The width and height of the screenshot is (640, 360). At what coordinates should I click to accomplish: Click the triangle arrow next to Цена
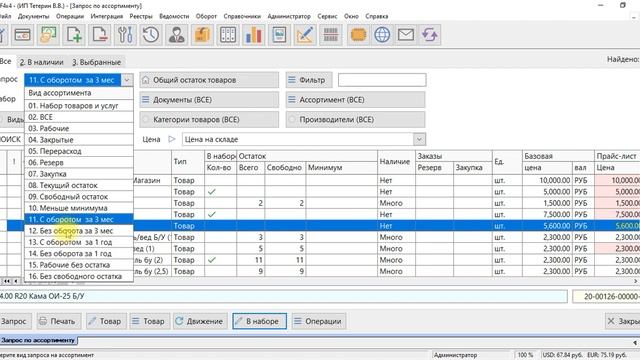(x=172, y=139)
